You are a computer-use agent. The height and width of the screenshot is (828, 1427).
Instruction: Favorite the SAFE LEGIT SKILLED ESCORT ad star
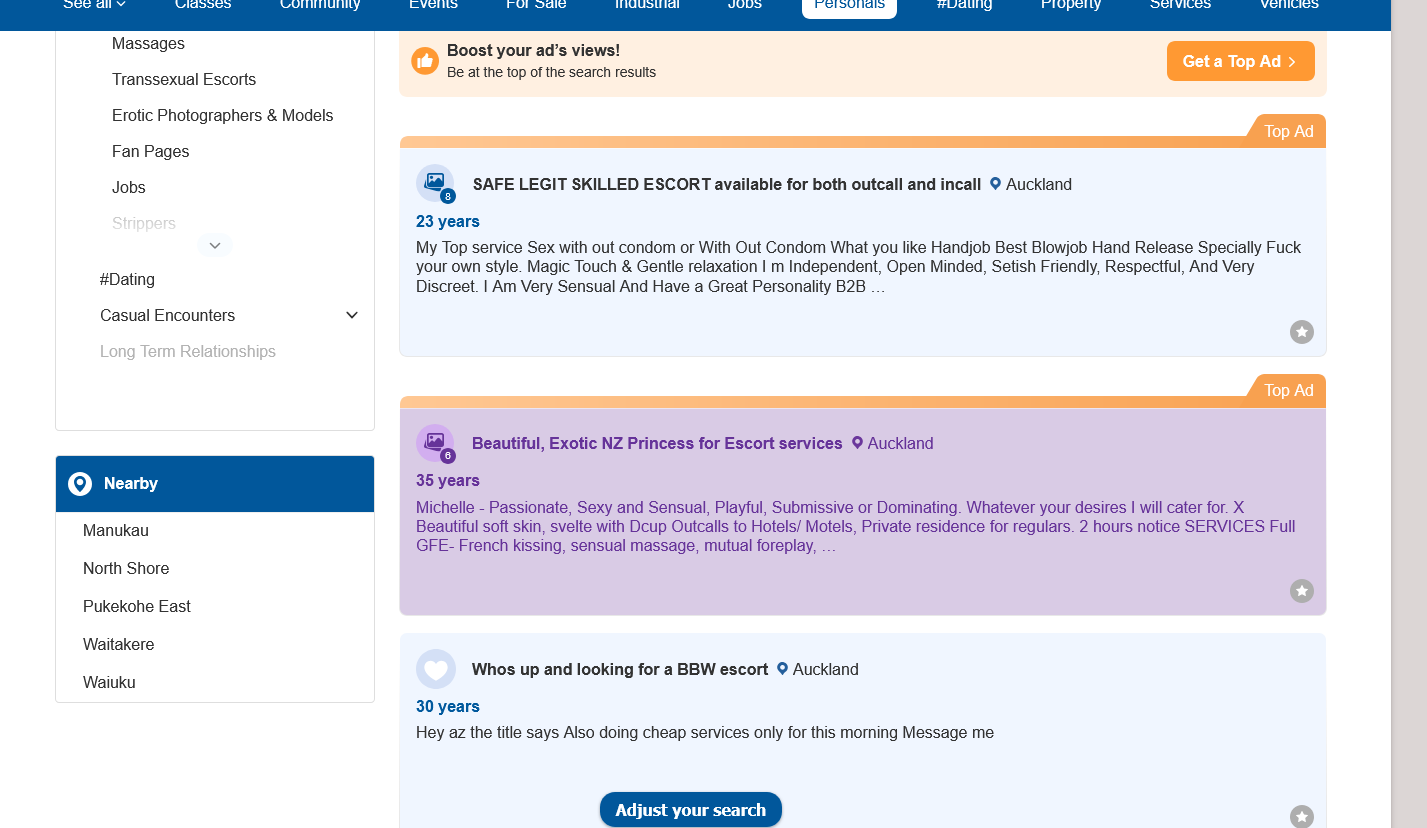pos(1301,332)
